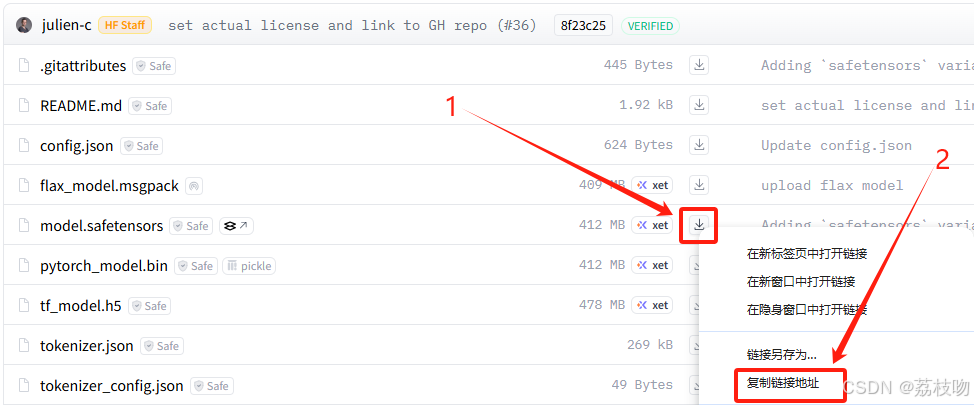Image resolution: width=974 pixels, height=405 pixels.
Task: Download the README.md file
Action: (699, 105)
